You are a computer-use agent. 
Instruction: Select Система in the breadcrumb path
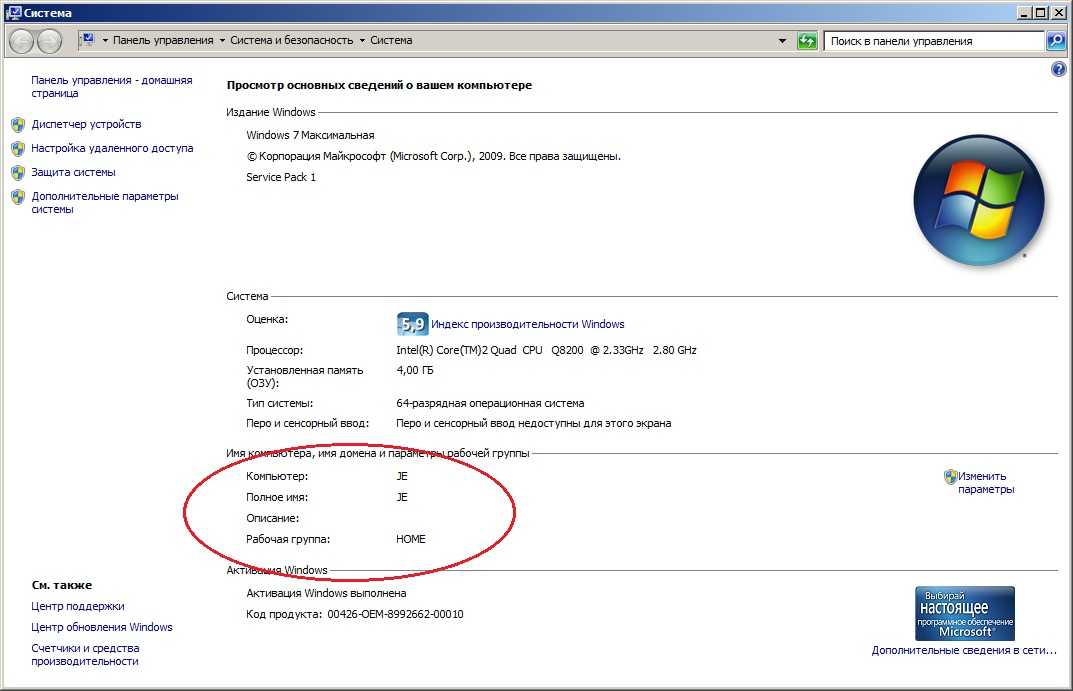coord(391,40)
